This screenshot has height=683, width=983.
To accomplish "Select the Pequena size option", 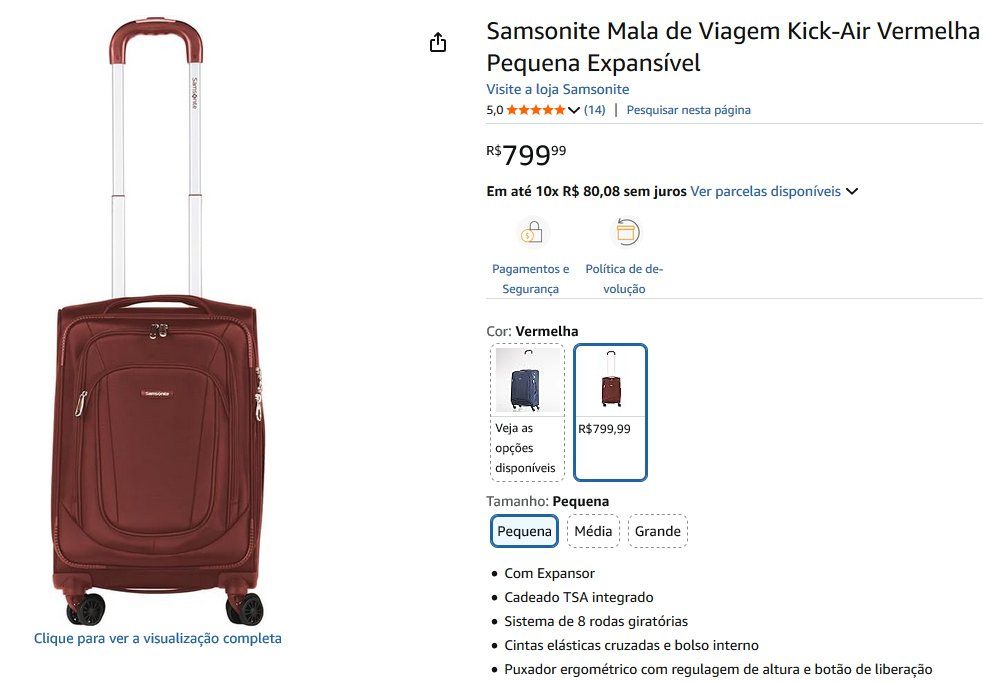I will click(524, 531).
